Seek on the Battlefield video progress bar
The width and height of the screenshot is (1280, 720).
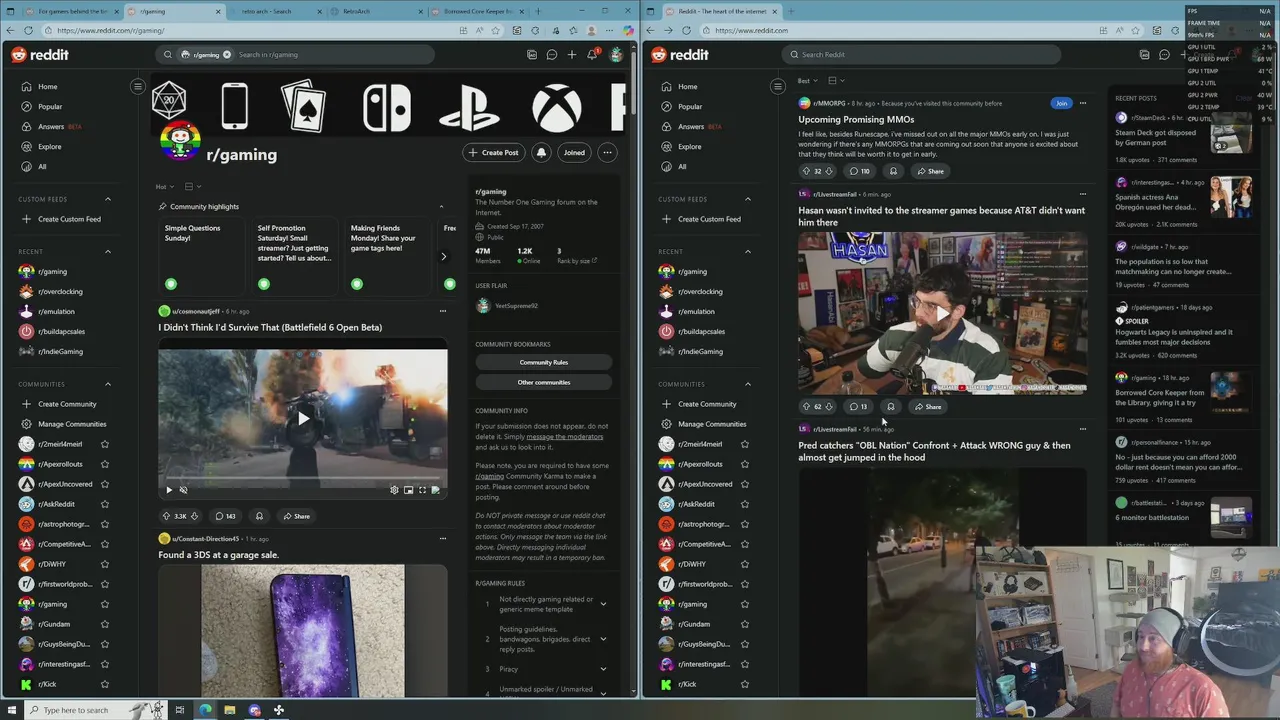(303, 477)
